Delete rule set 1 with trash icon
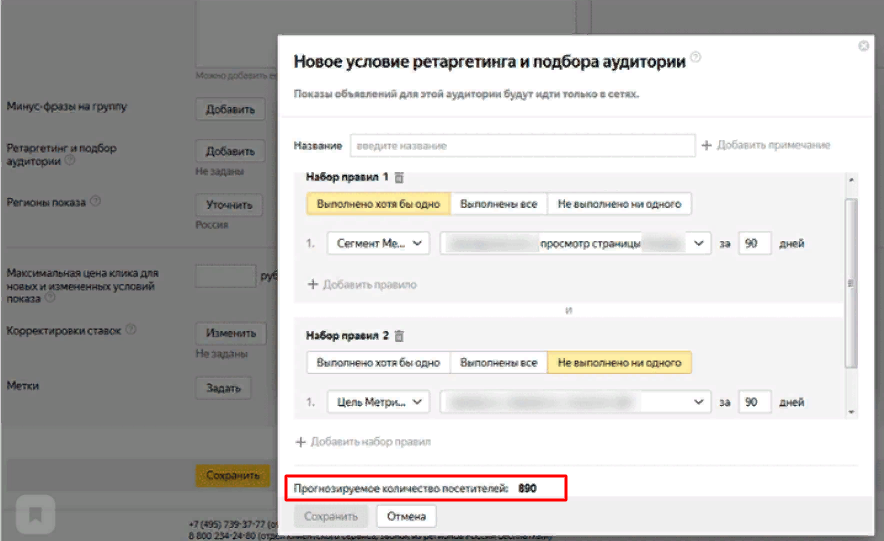This screenshot has width=884, height=541. point(399,178)
